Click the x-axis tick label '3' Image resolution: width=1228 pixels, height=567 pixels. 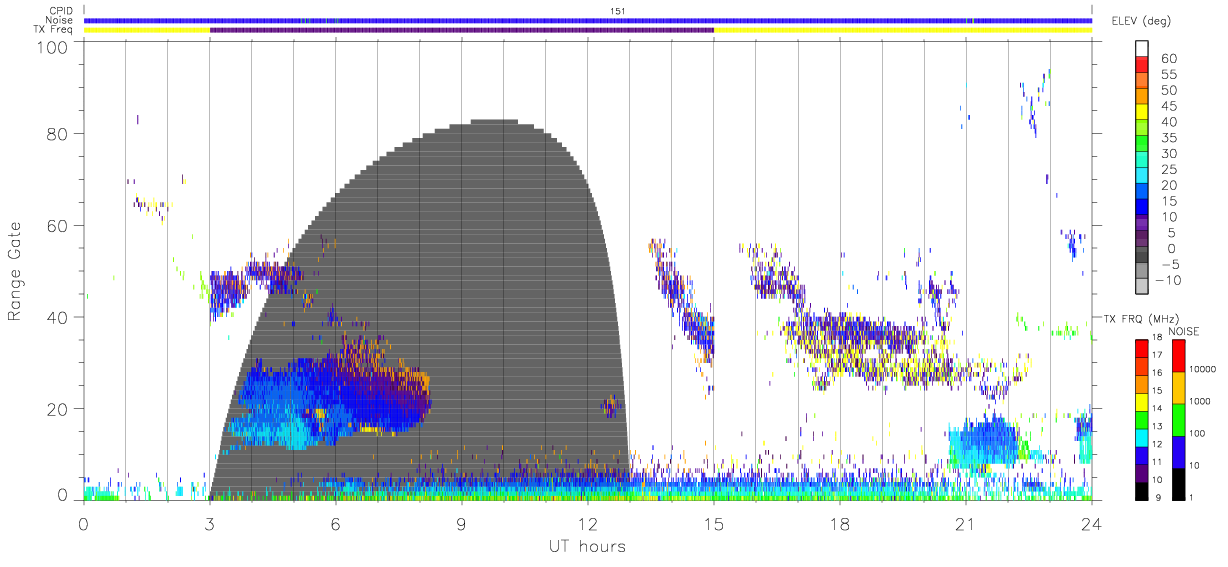coord(210,524)
